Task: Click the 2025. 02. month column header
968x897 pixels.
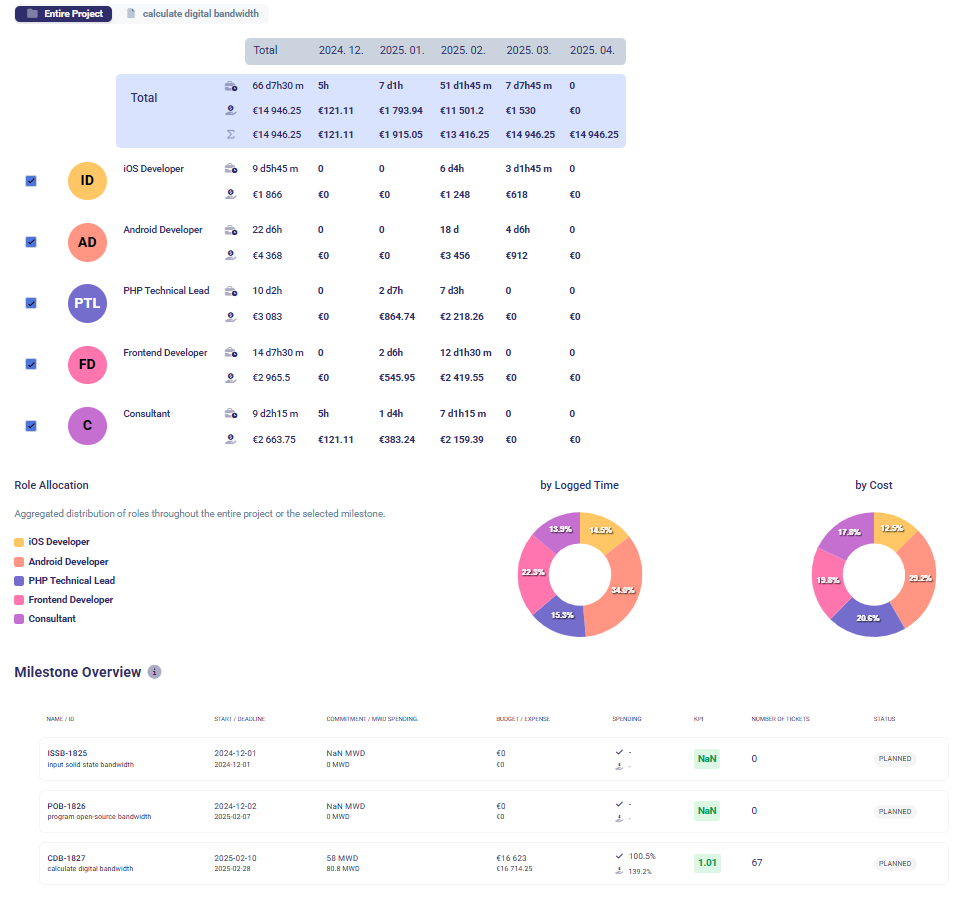Action: click(x=462, y=50)
